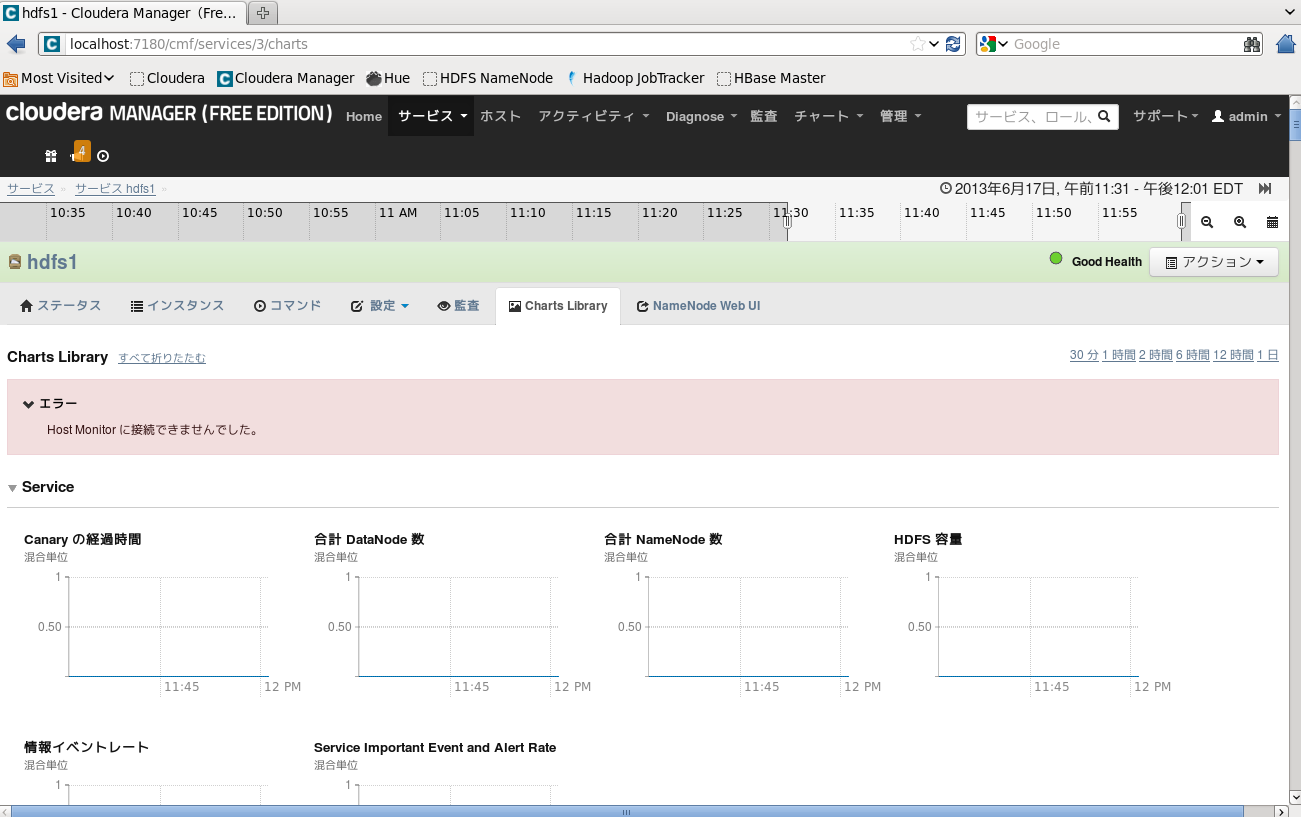The image size is (1301, 817).
Task: Set time range to 30 分
Action: point(1084,355)
